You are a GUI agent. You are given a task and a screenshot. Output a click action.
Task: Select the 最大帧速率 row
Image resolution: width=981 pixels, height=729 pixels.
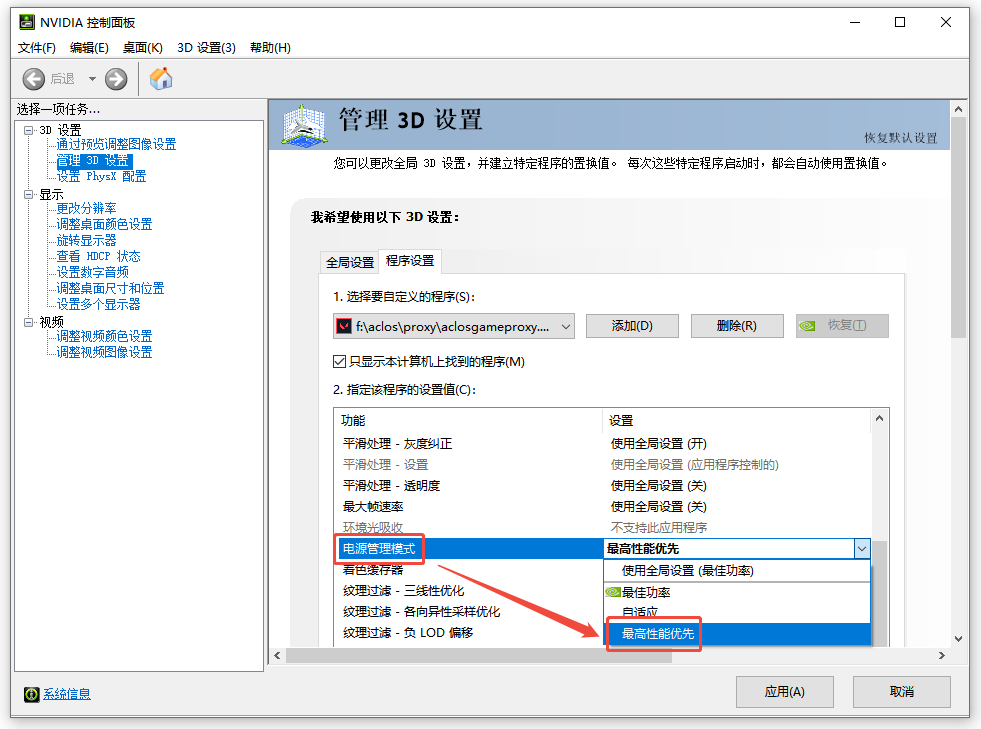pos(602,507)
